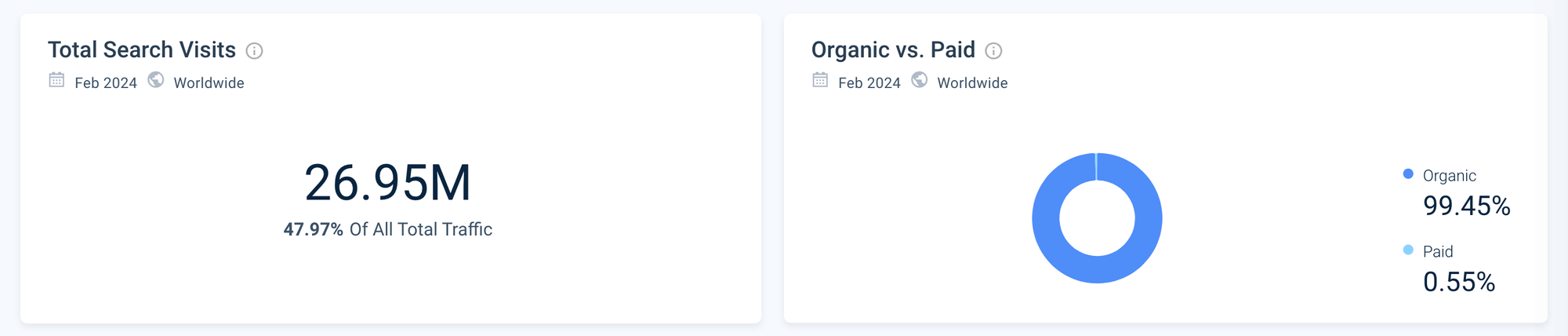Click the info icon beside Organic vs. Paid

pos(993,51)
